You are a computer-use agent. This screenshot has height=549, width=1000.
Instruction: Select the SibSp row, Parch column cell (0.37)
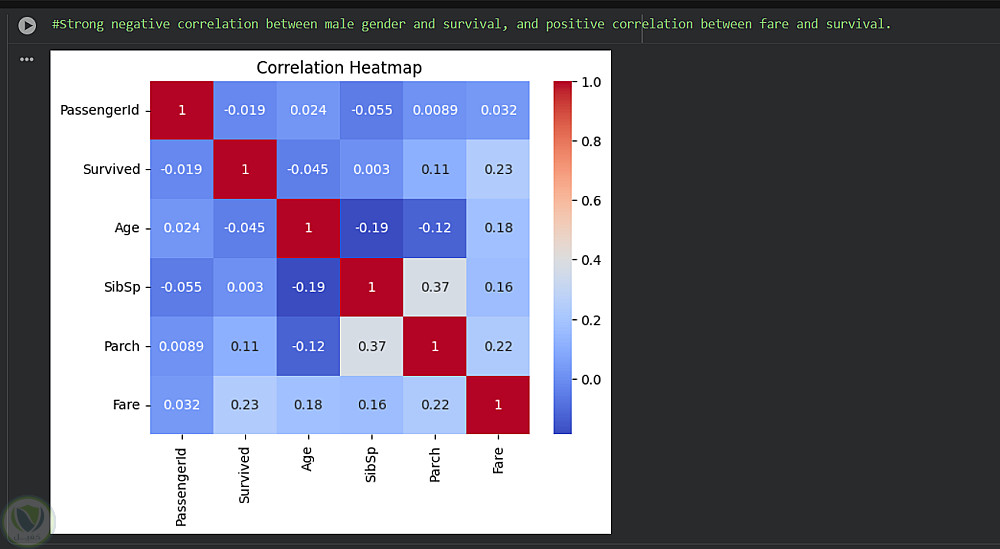pyautogui.click(x=434, y=287)
